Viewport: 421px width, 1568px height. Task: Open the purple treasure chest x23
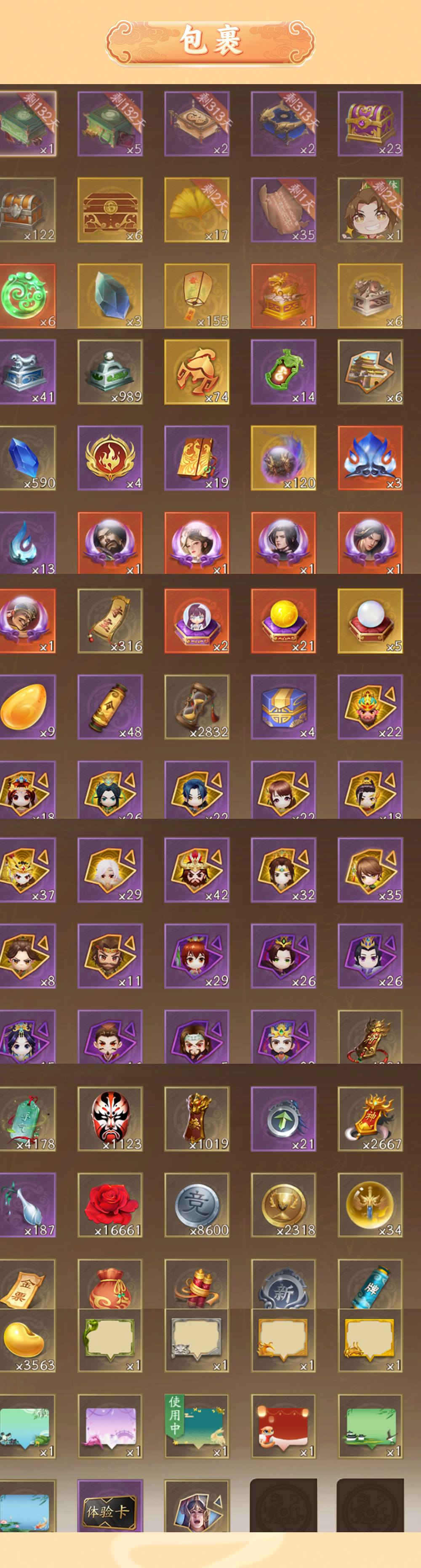[x=370, y=124]
